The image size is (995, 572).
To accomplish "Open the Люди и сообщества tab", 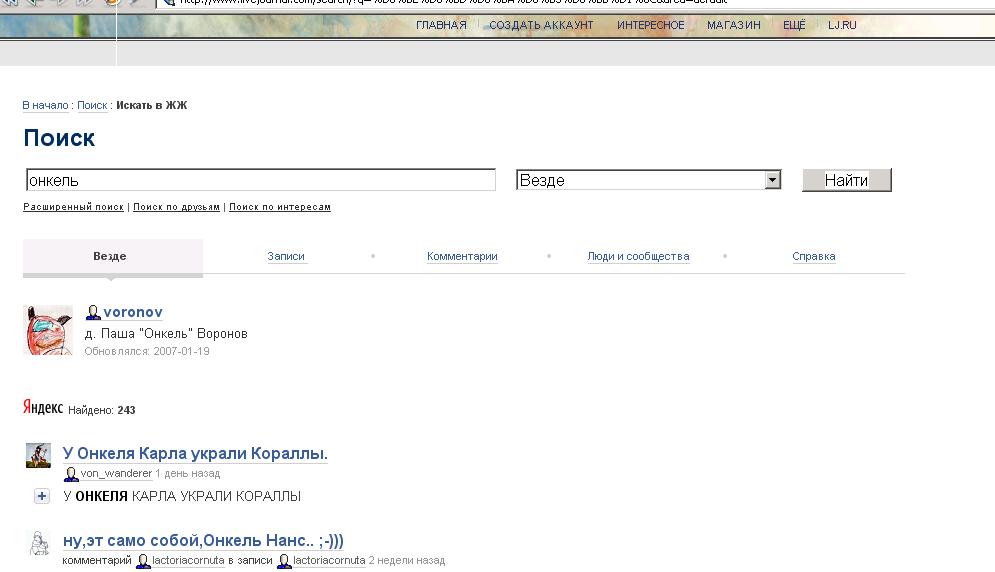I will [x=638, y=257].
